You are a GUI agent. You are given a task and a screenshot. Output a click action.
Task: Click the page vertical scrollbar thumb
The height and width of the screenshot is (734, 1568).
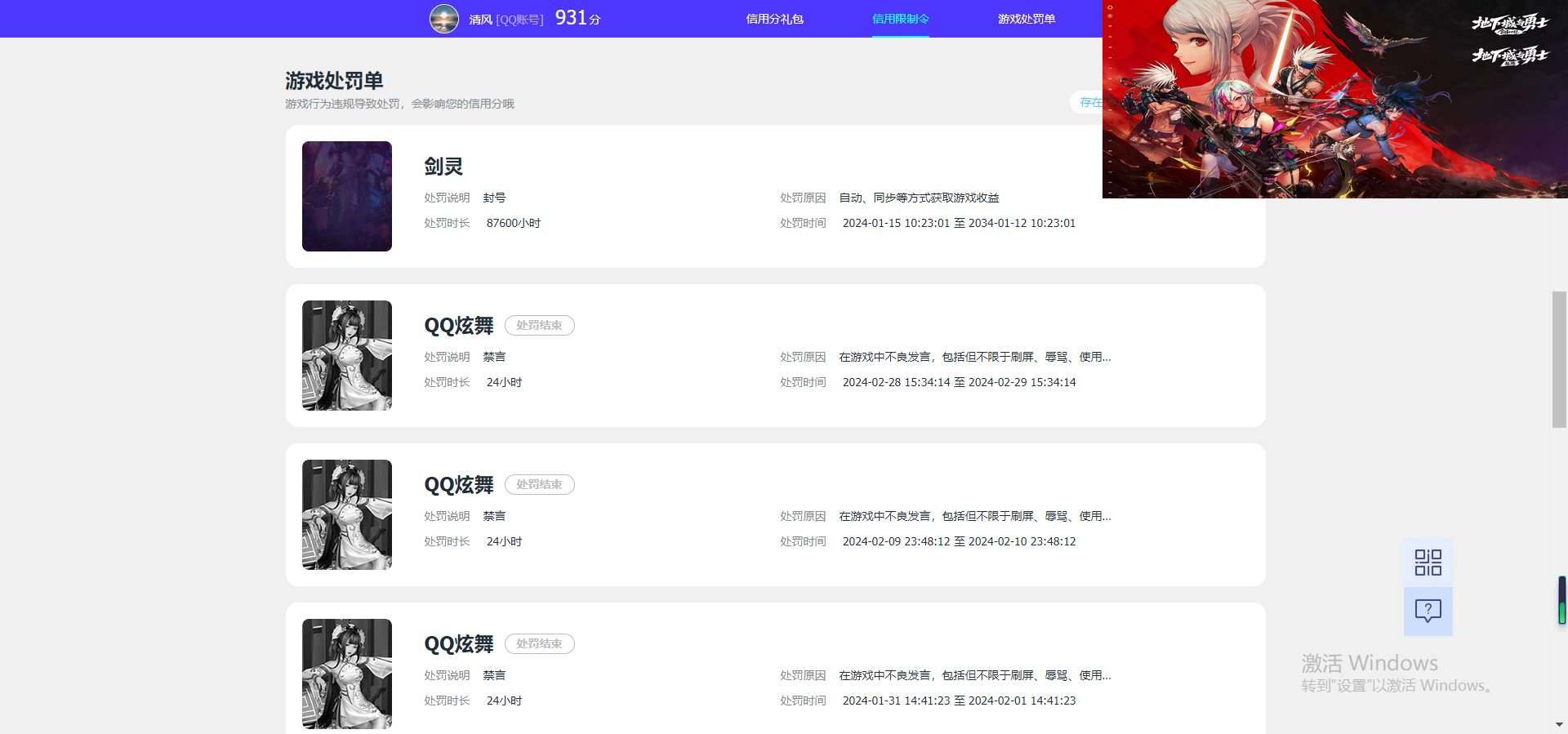[x=1559, y=359]
